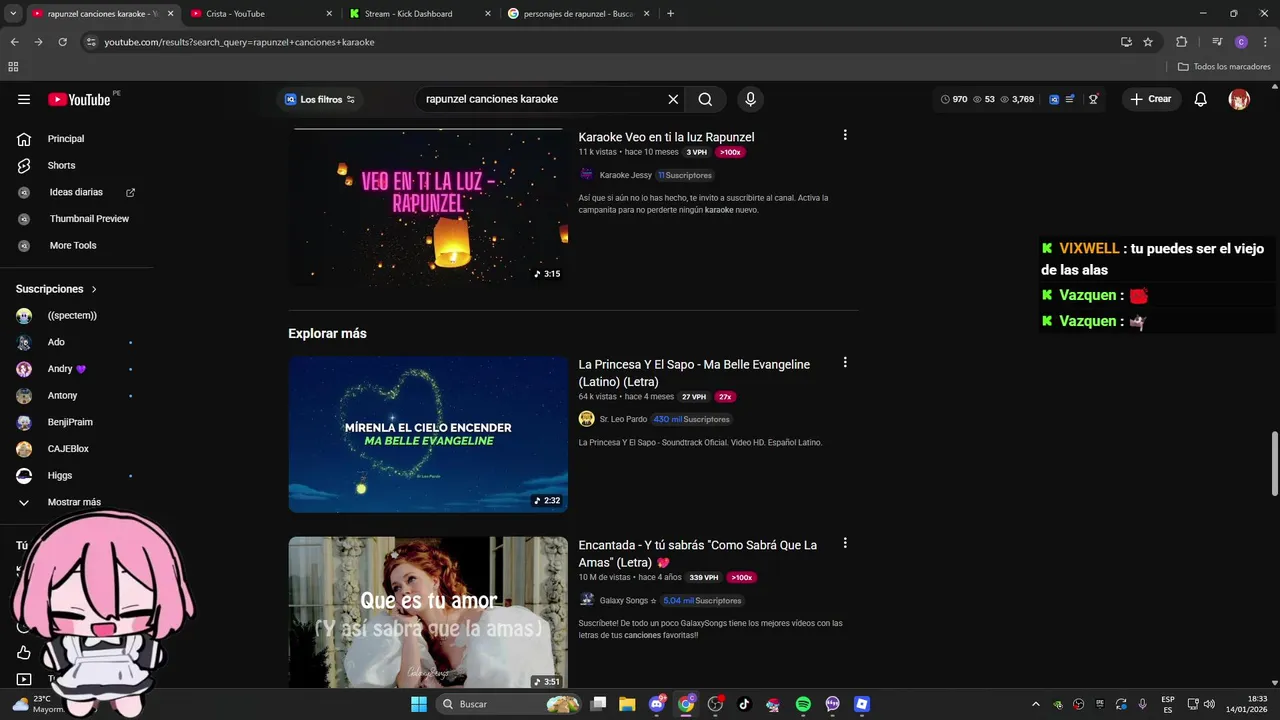Image resolution: width=1280 pixels, height=720 pixels.
Task: Reload the page
Action: 62,42
